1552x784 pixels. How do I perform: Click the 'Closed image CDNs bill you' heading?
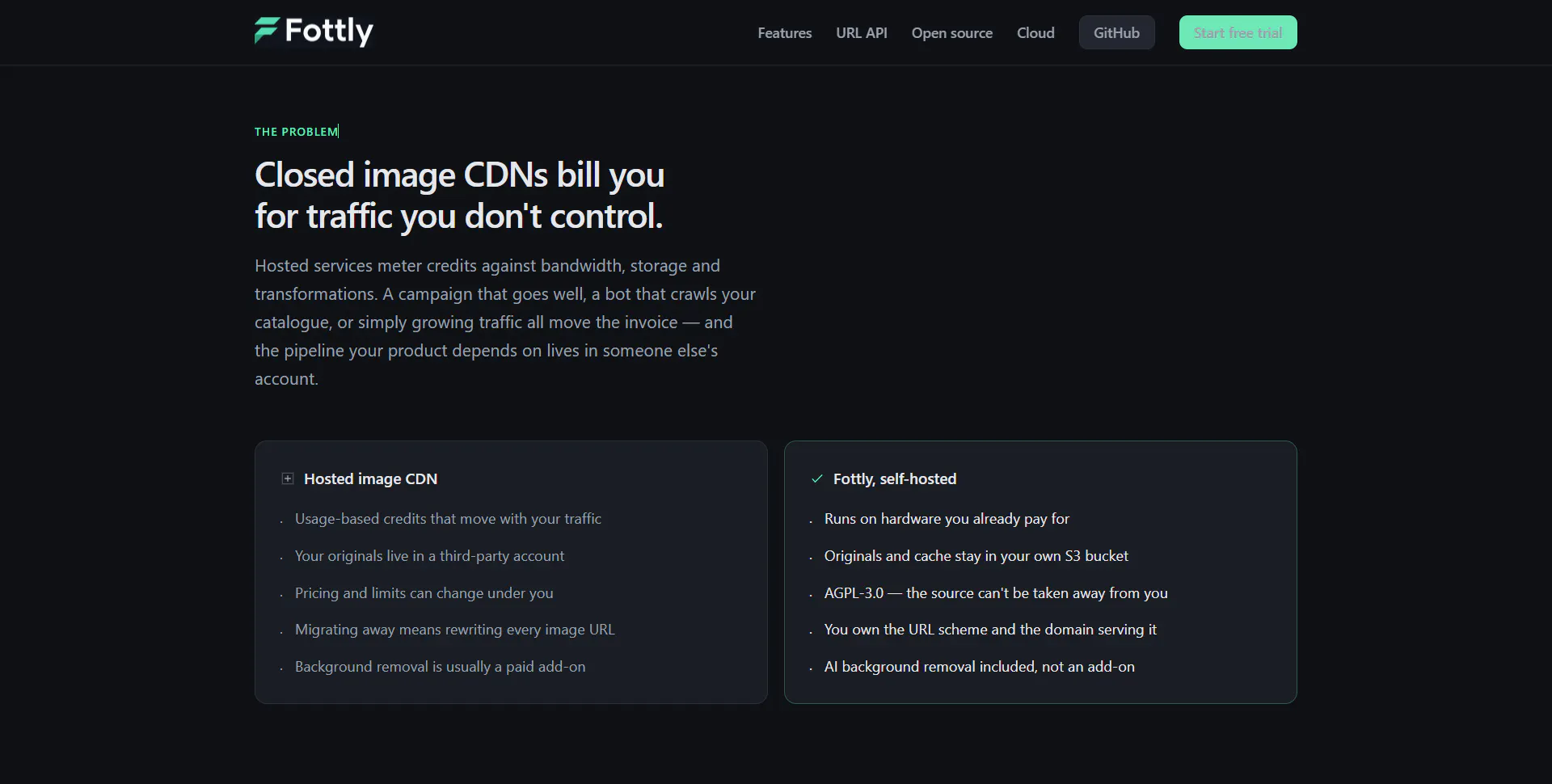pyautogui.click(x=460, y=196)
